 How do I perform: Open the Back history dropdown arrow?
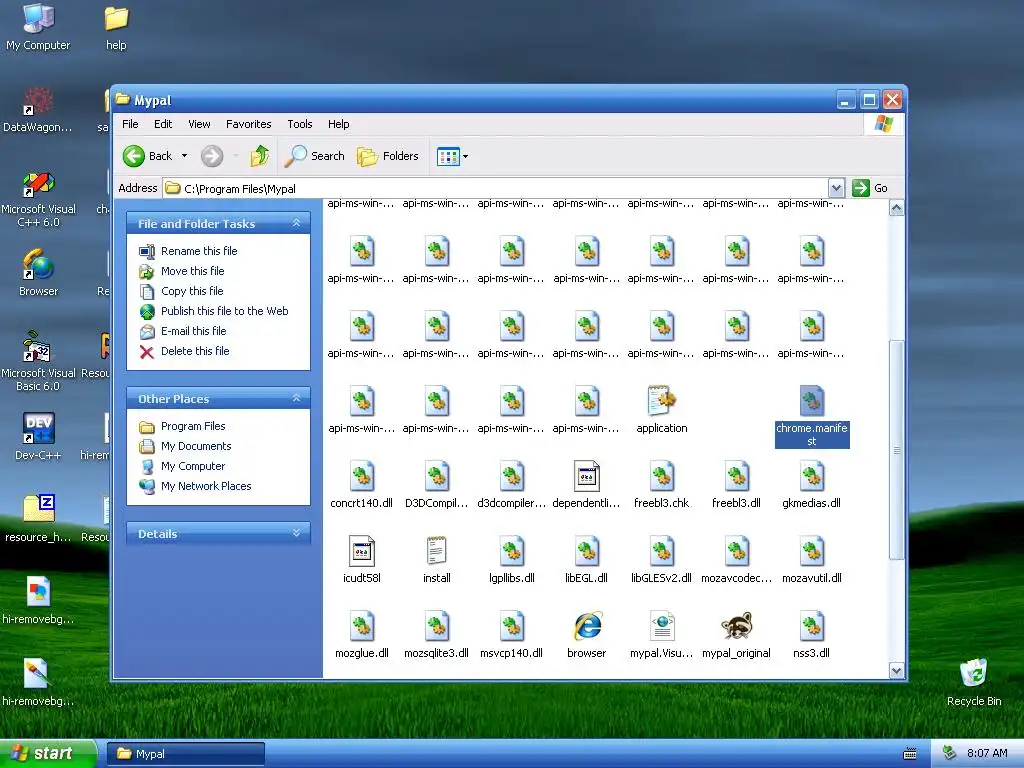[184, 156]
